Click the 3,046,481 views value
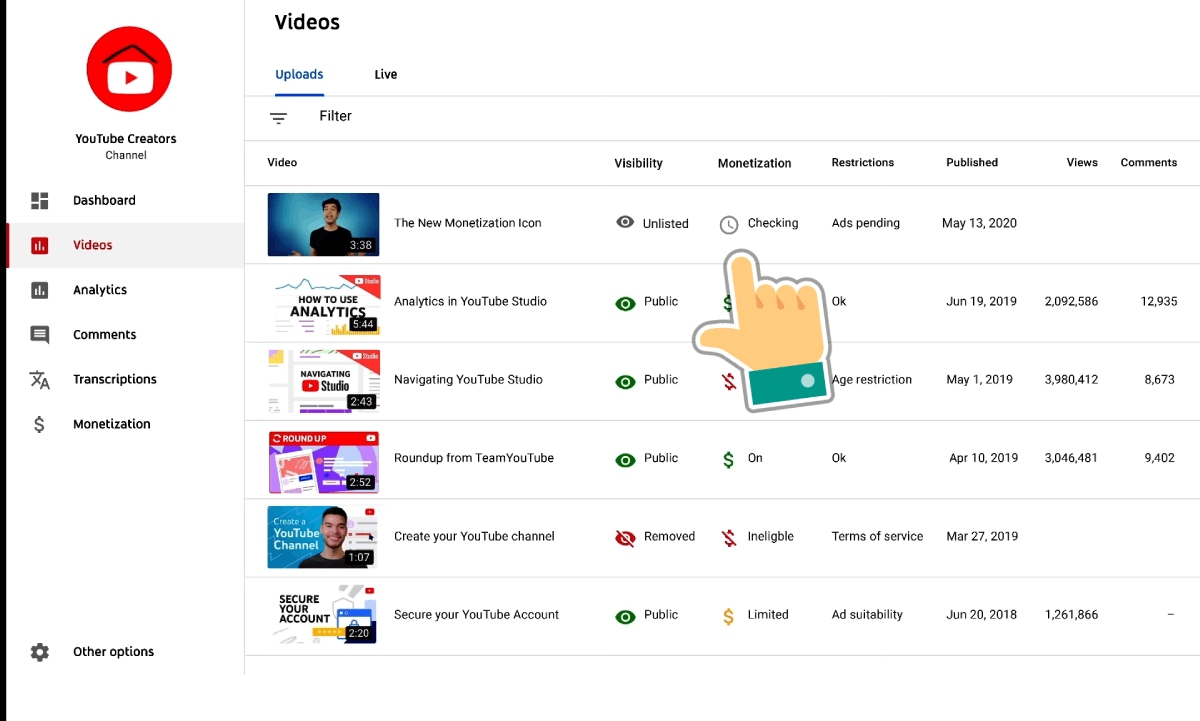This screenshot has width=1200, height=721. pyautogui.click(x=1071, y=458)
